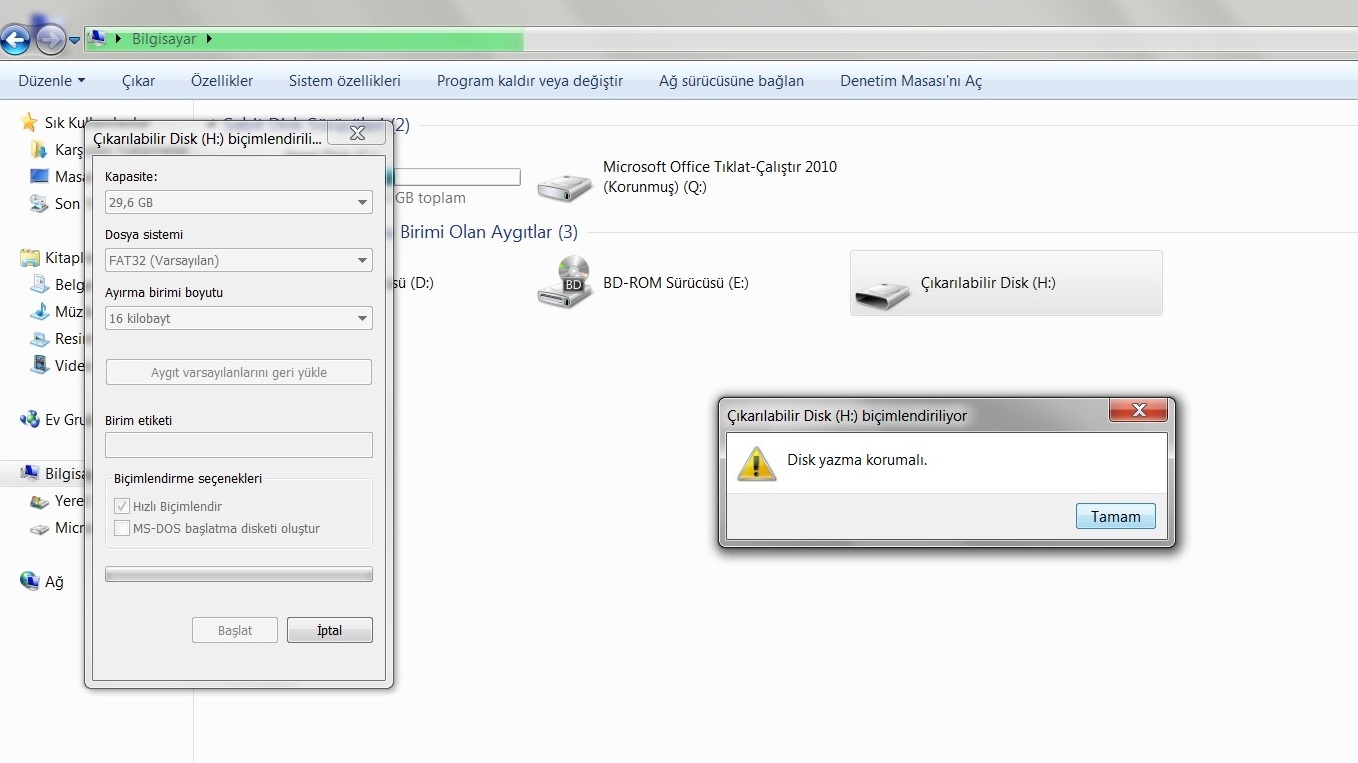Open the Dosya sistemi FAT32 dropdown
Viewport: 1358px width, 763px height.
pyautogui.click(x=239, y=260)
